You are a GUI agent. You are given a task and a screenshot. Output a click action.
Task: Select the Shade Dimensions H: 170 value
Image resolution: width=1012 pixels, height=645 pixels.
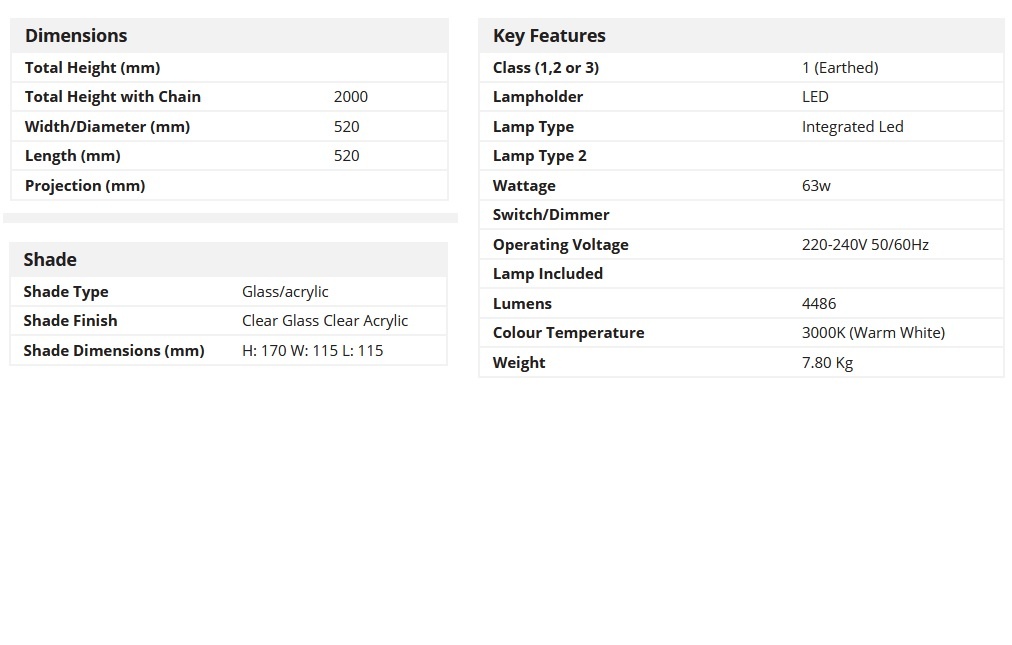tap(312, 351)
